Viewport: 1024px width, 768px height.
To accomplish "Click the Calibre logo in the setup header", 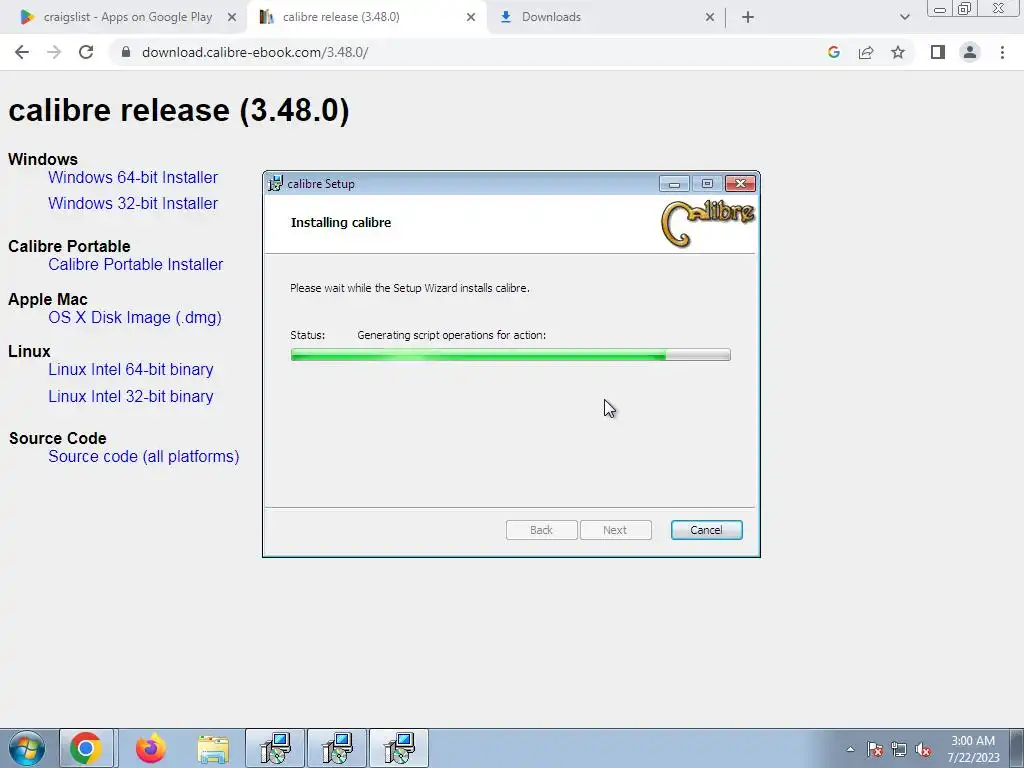I will [x=708, y=223].
